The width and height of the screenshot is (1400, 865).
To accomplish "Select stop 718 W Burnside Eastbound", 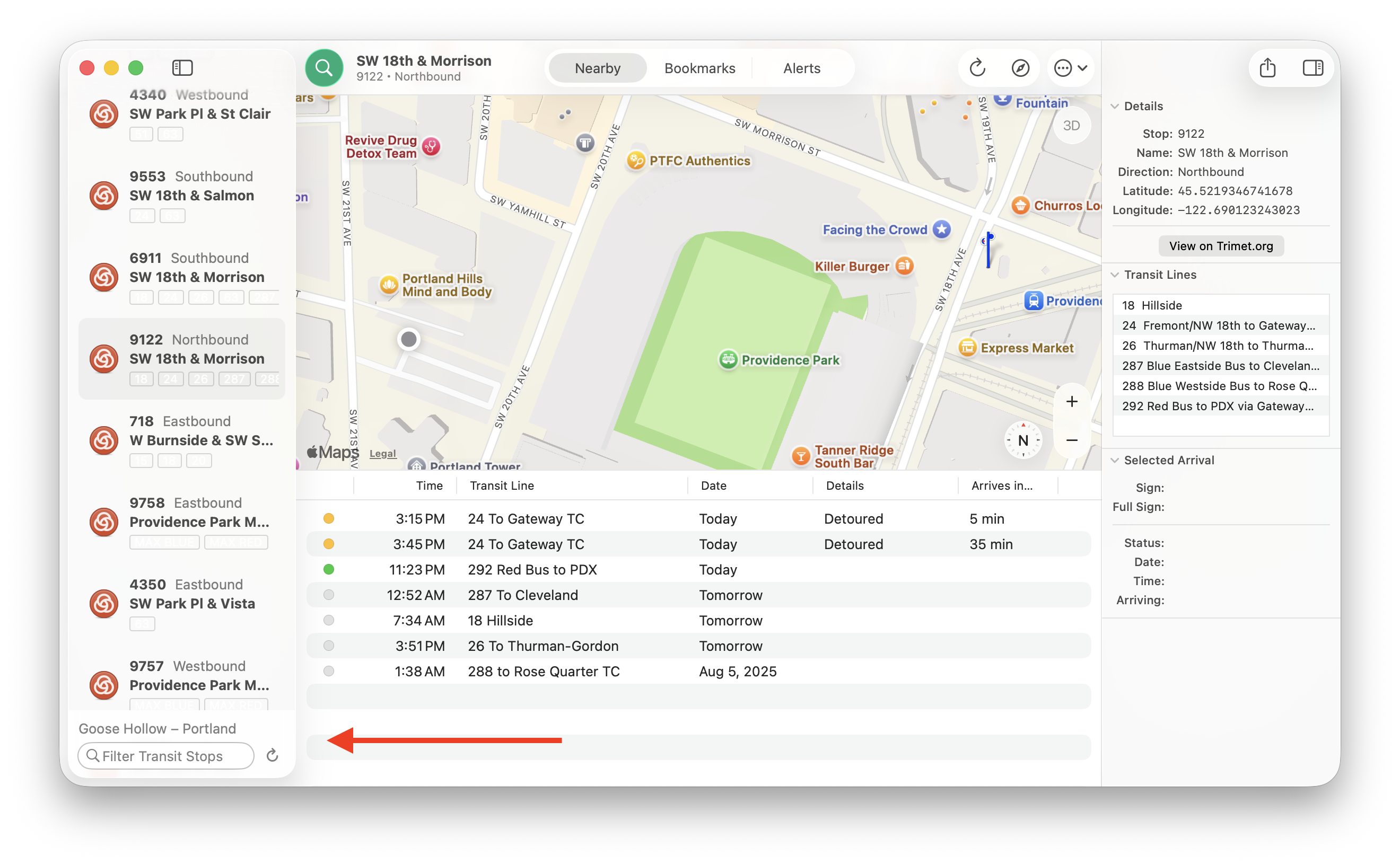I will 181,440.
